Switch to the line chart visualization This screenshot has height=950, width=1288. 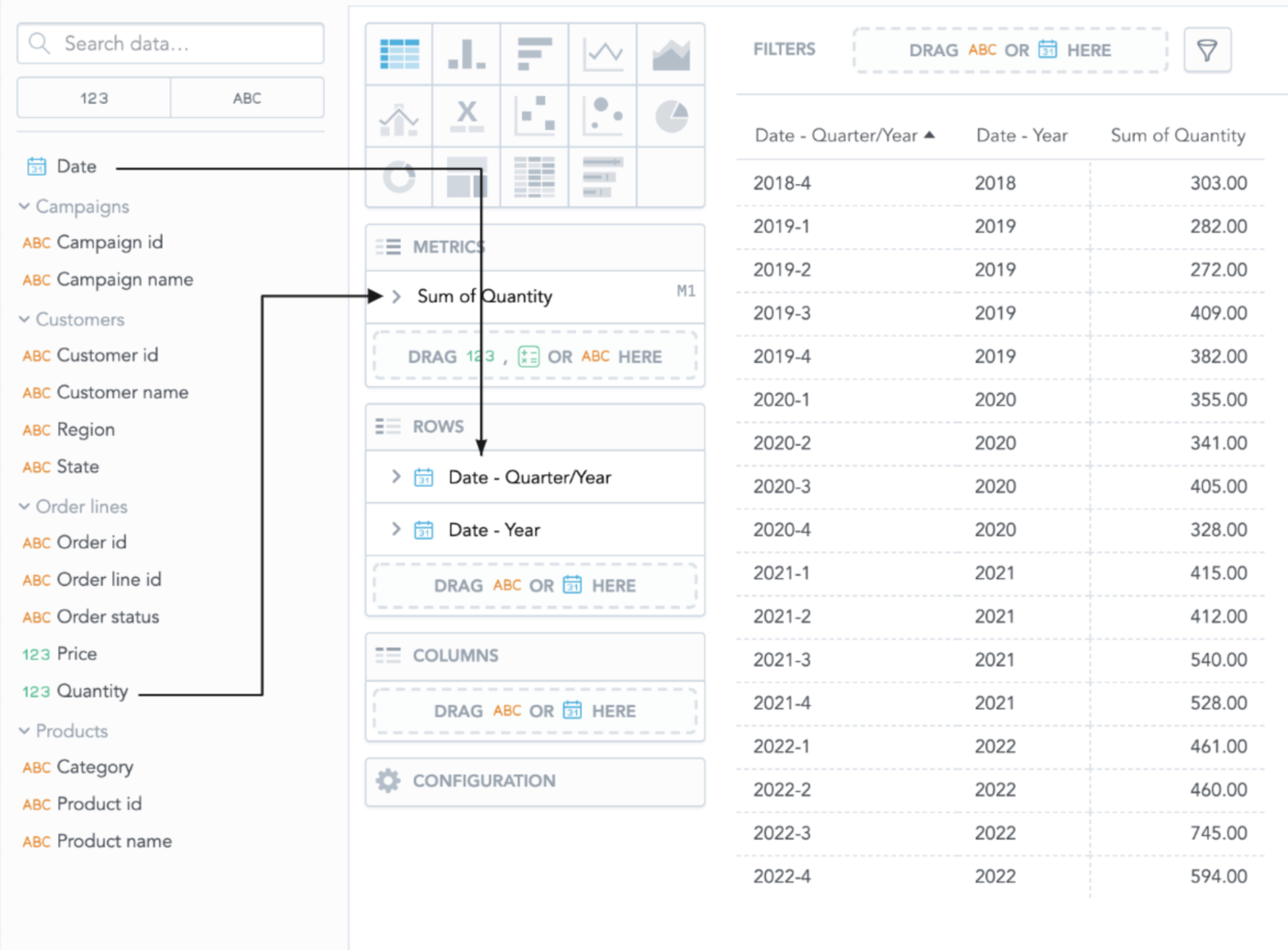tap(602, 53)
